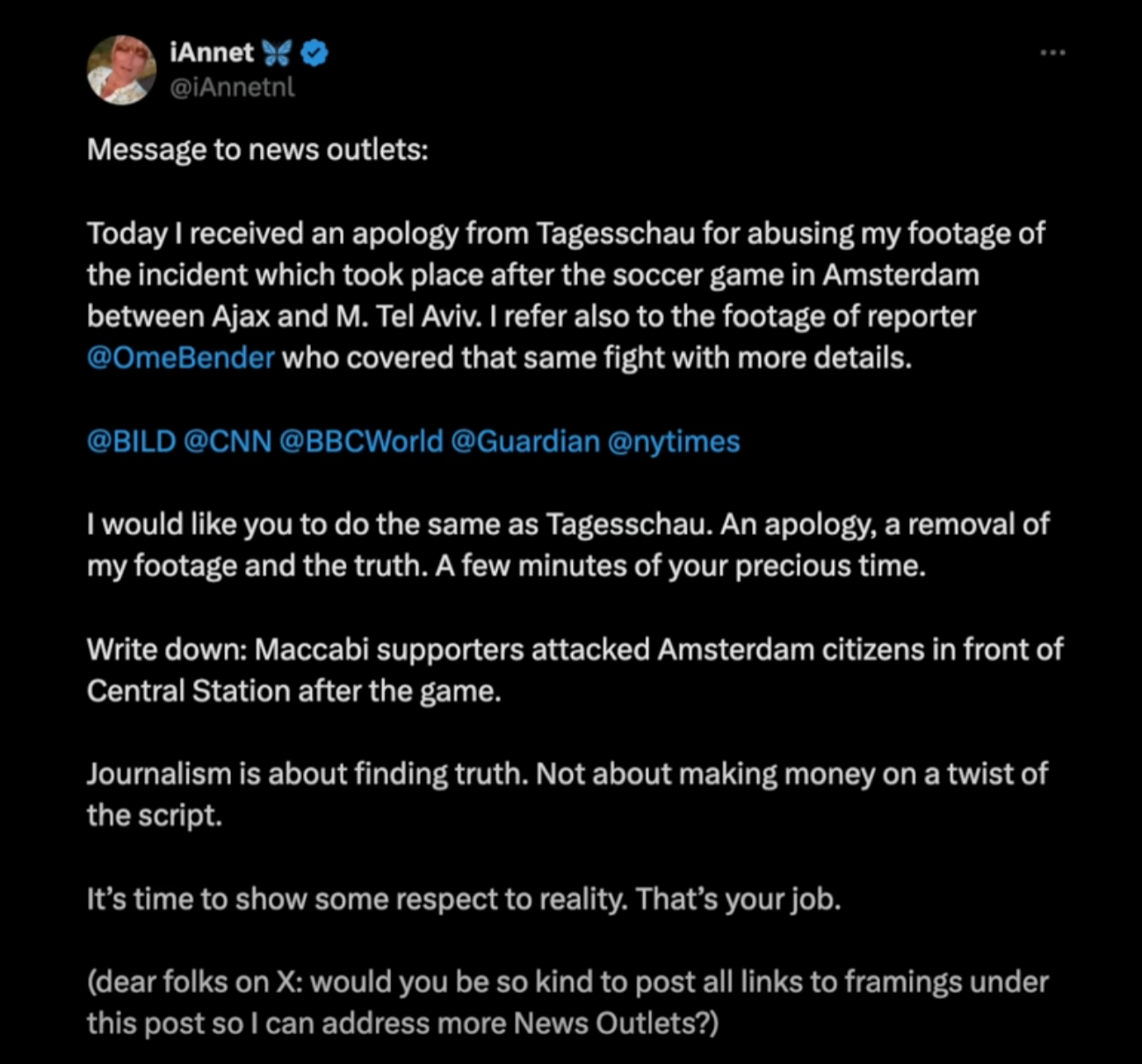This screenshot has width=1142, height=1064.
Task: Open iAnnet's profile picture
Action: coord(122,69)
